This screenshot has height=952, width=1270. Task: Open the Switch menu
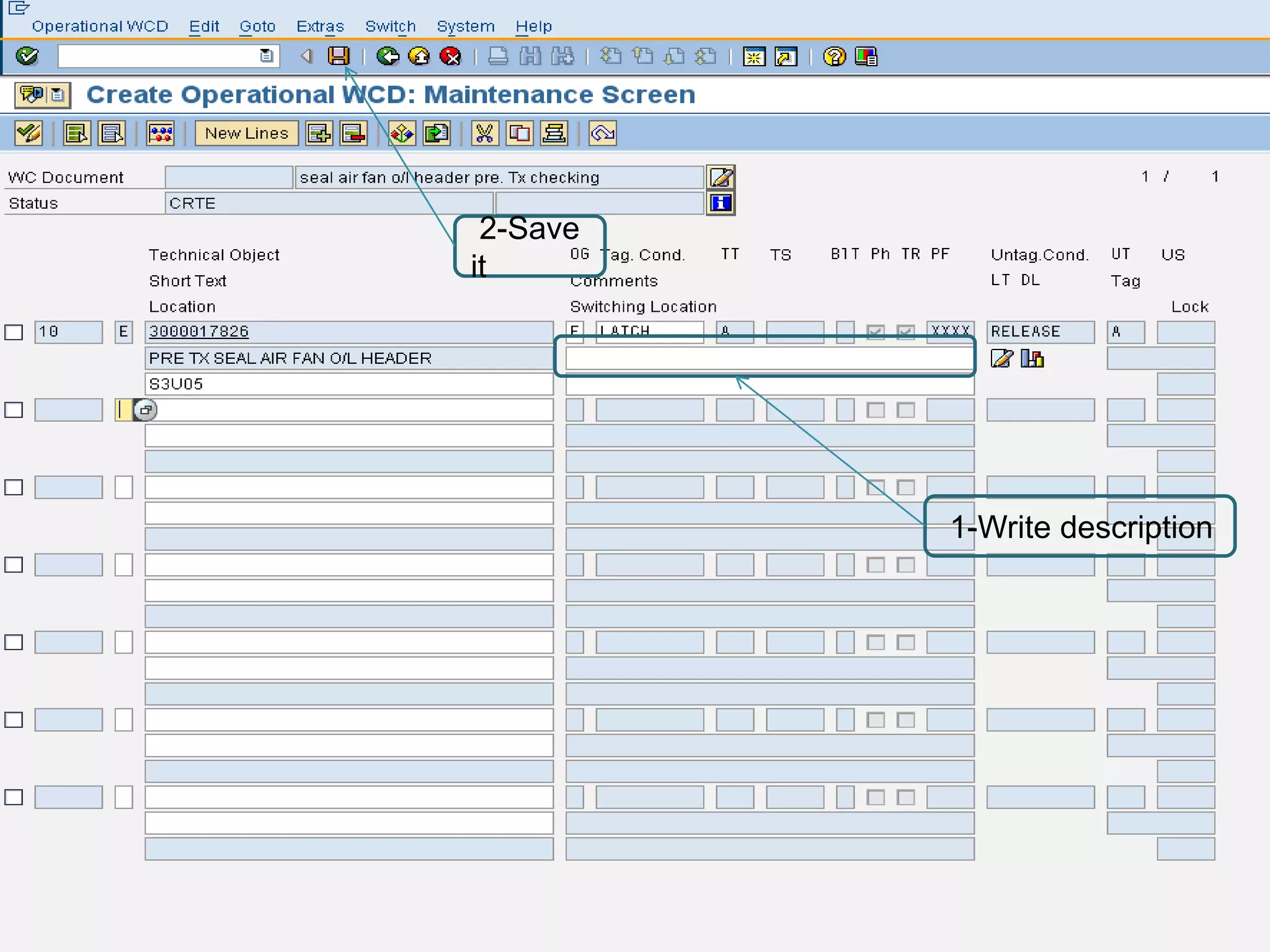[x=390, y=27]
